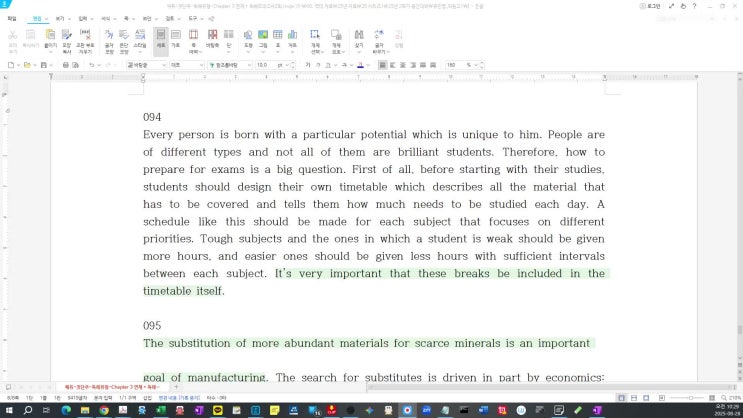Open the 보기 (View) menu
This screenshot has height=418, width=743.
61,18
